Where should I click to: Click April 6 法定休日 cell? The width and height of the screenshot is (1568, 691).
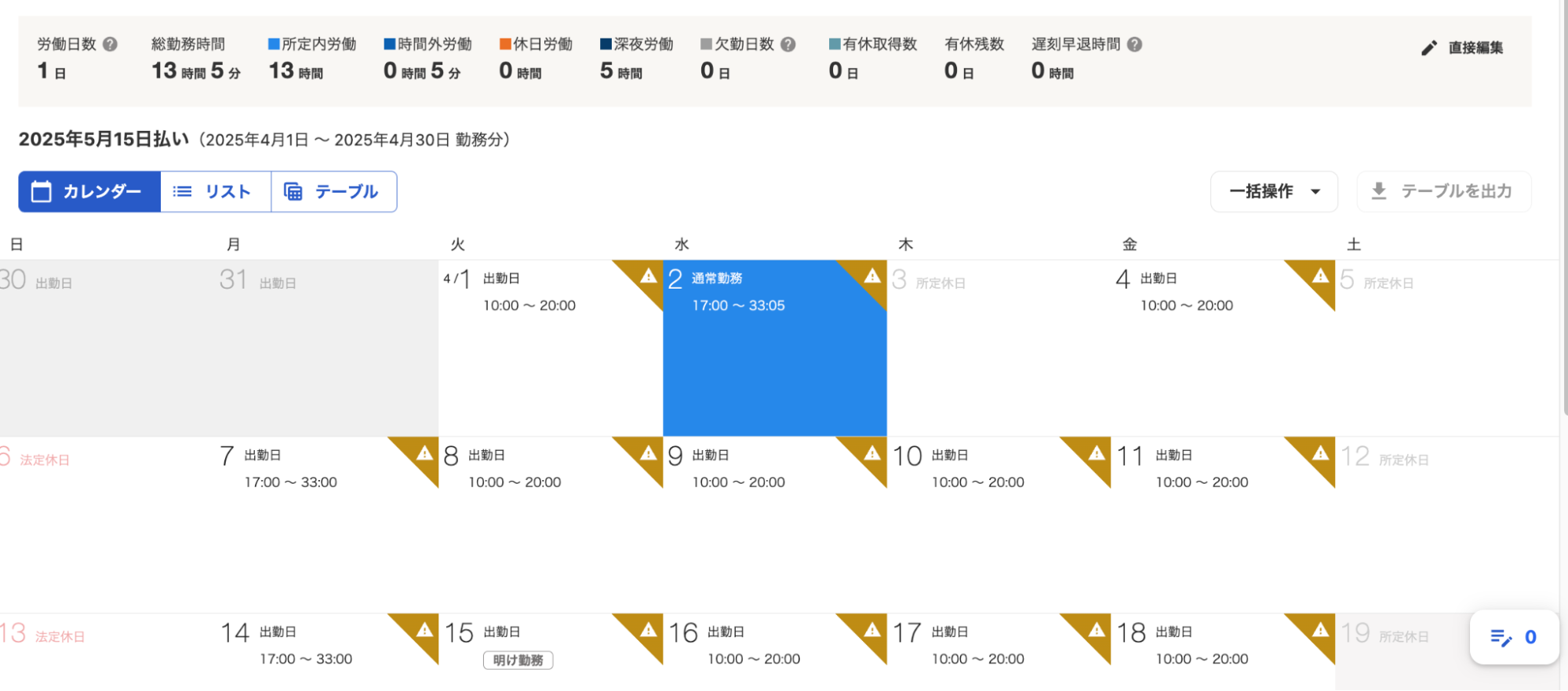tap(107, 525)
